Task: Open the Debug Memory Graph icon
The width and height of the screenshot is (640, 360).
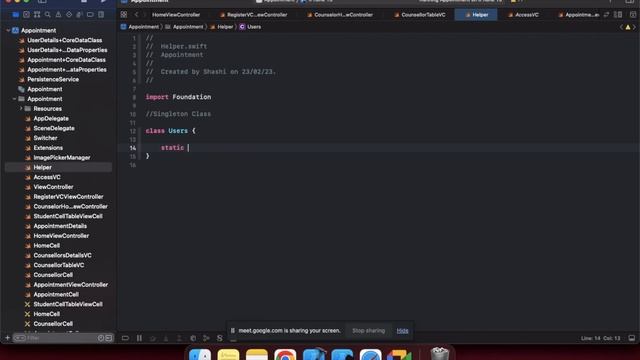Action: point(206,338)
